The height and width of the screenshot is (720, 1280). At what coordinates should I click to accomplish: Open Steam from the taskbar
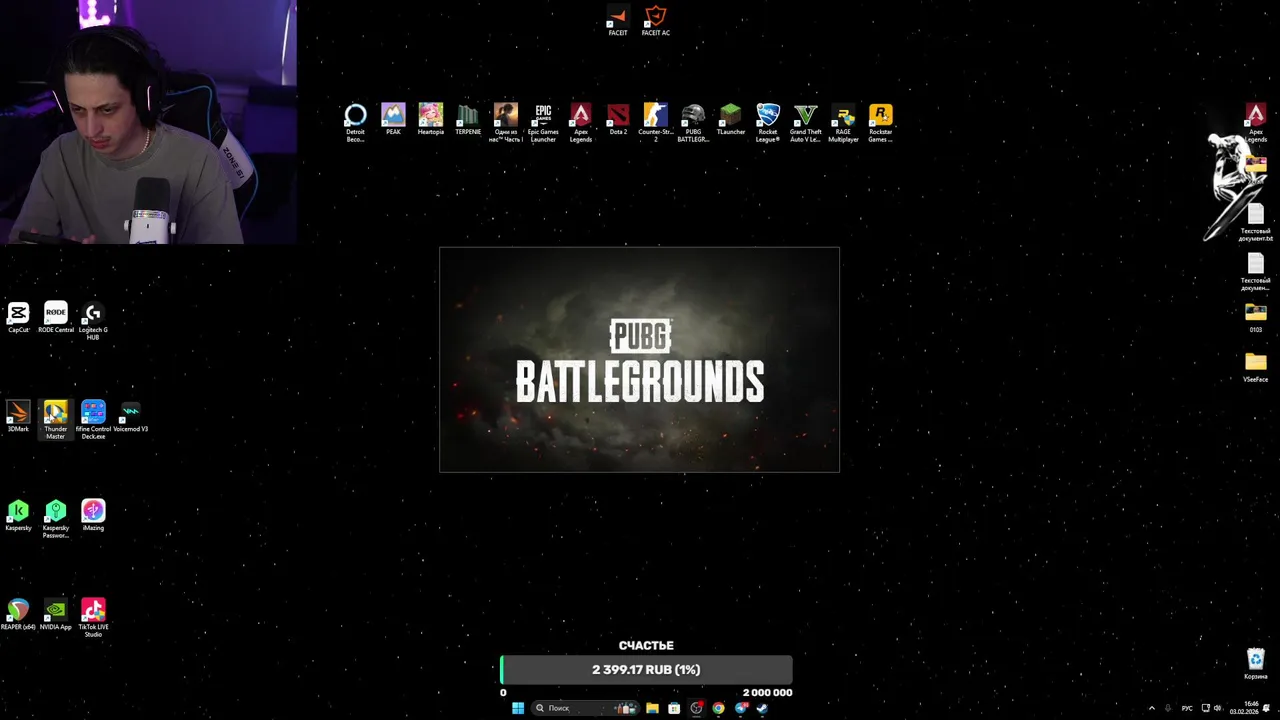click(762, 708)
